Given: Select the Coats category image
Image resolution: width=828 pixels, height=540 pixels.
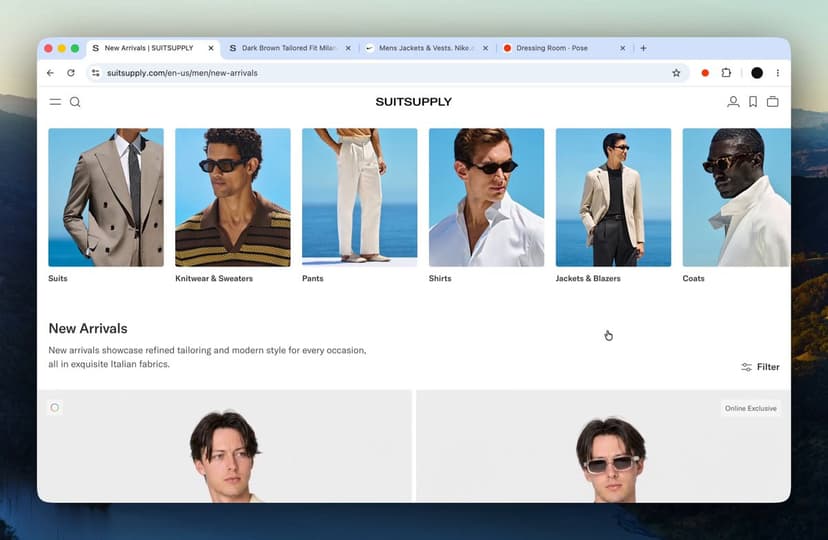Looking at the screenshot, I should pyautogui.click(x=737, y=197).
